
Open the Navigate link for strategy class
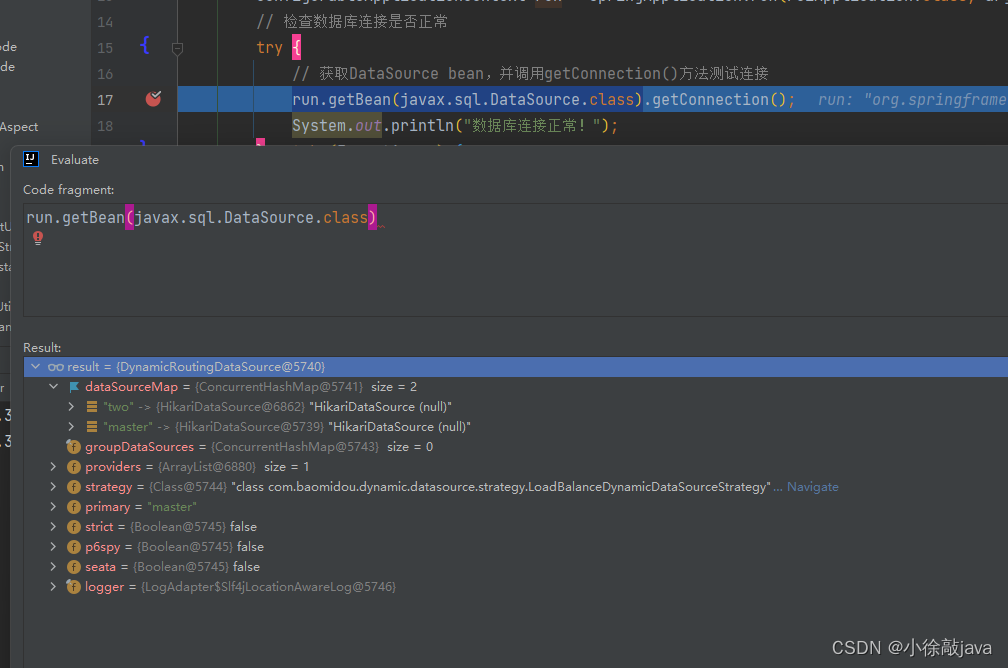(813, 487)
